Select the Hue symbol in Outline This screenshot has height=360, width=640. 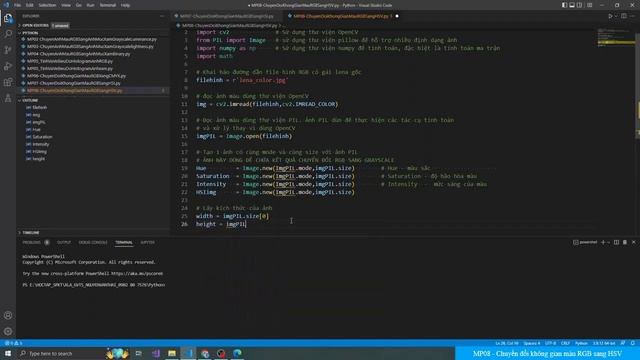coord(36,129)
